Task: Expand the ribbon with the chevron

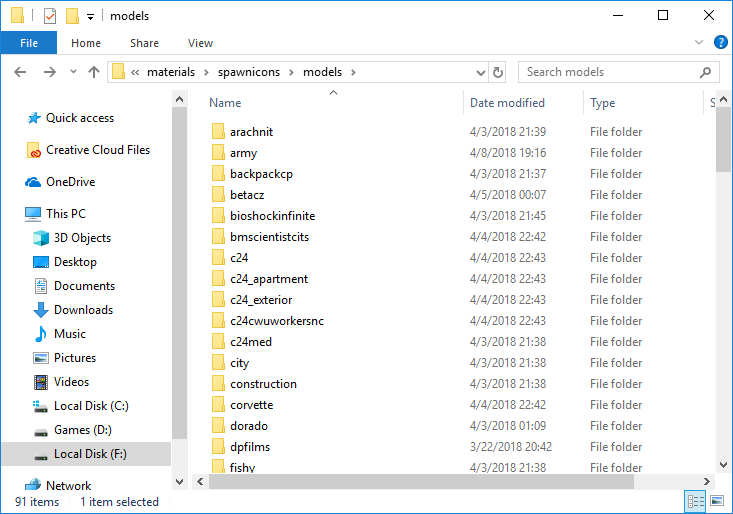Action: click(698, 42)
